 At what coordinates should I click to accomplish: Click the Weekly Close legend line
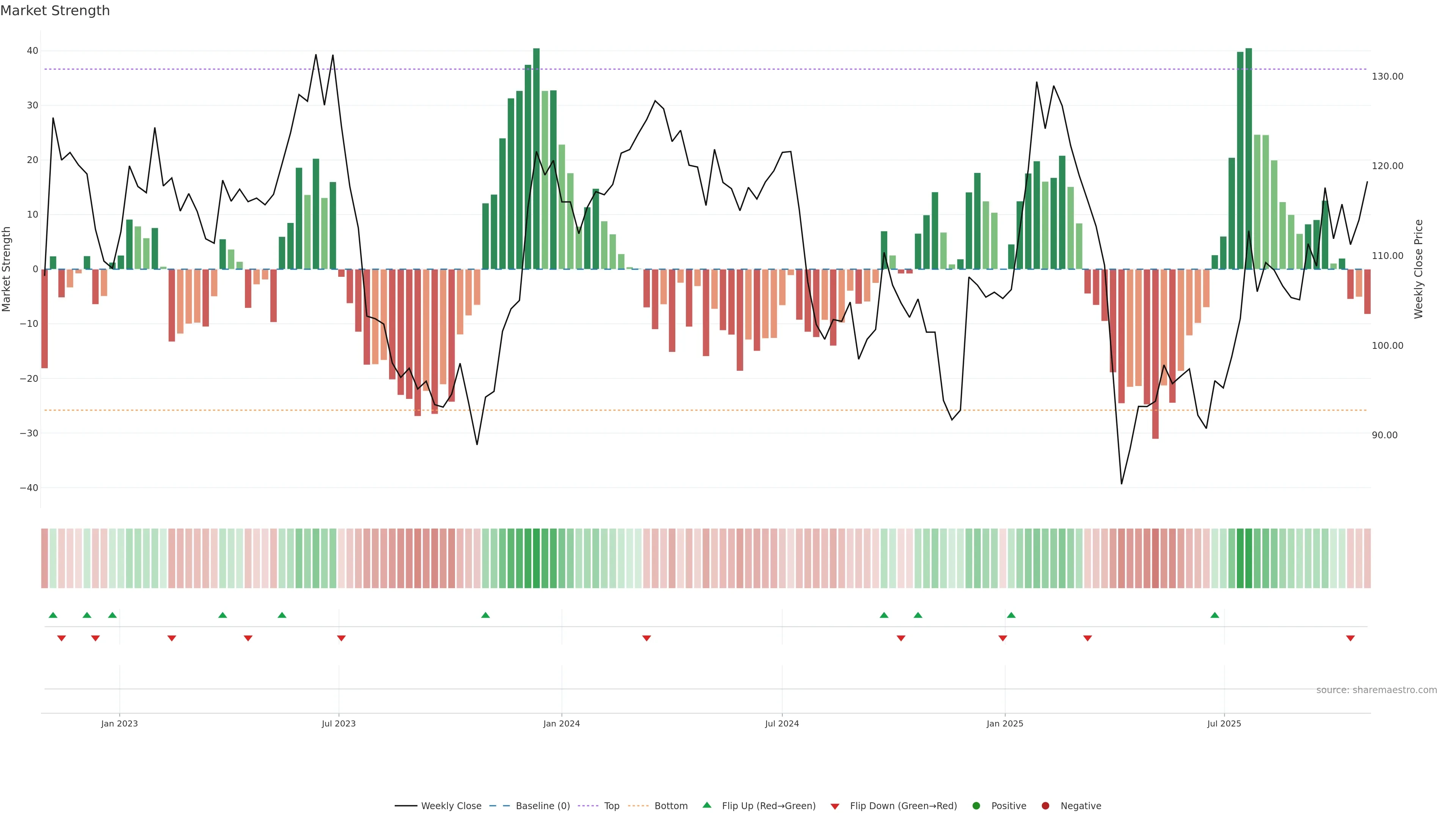406,806
